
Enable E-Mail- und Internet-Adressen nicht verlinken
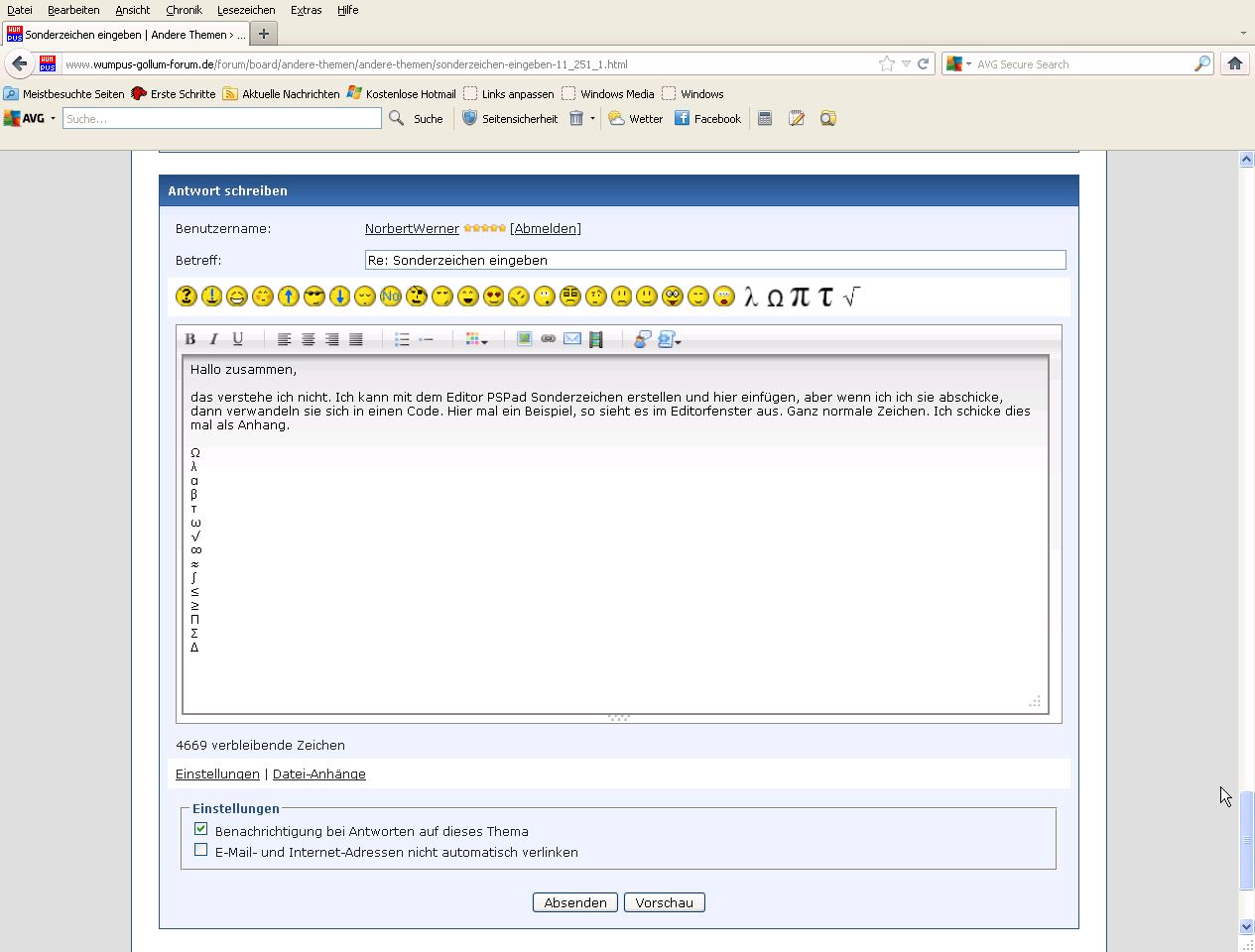201,850
